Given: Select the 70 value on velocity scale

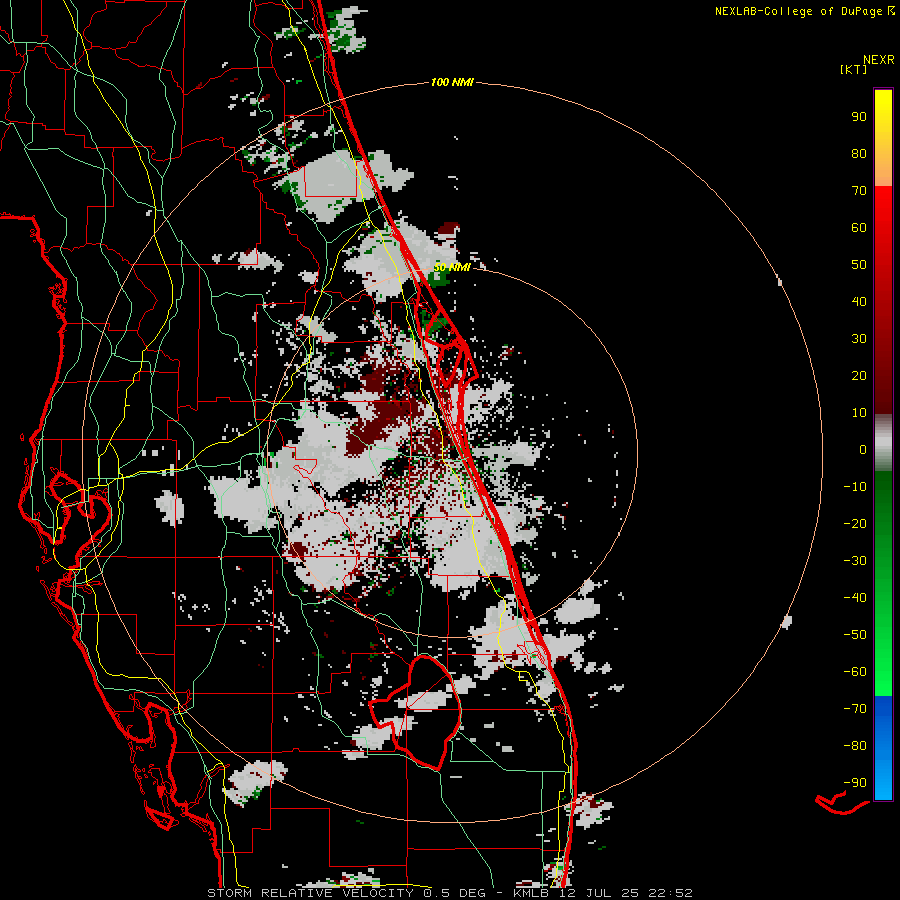Looking at the screenshot, I should point(859,191).
